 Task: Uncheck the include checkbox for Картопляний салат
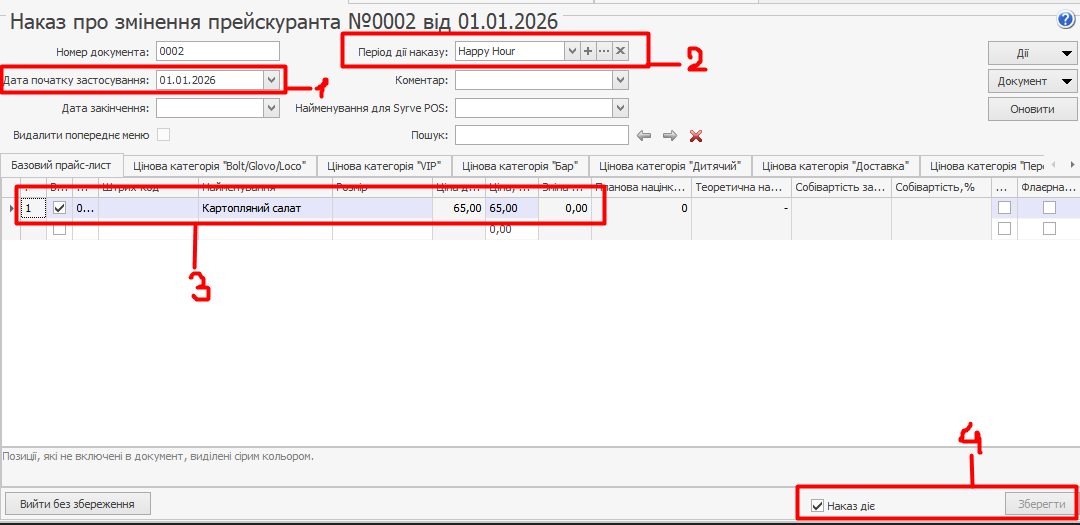59,208
